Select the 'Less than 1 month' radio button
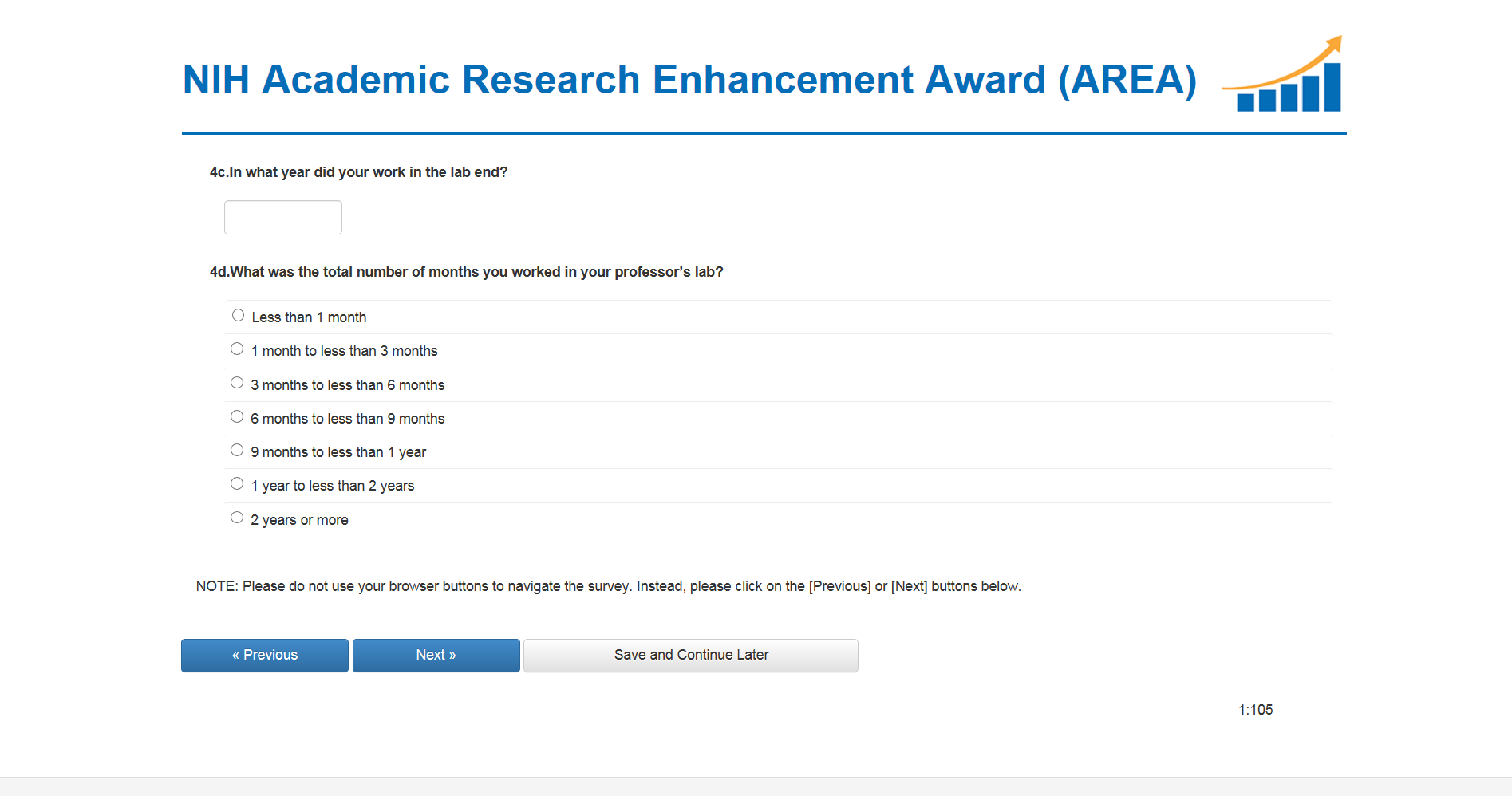 click(x=238, y=316)
